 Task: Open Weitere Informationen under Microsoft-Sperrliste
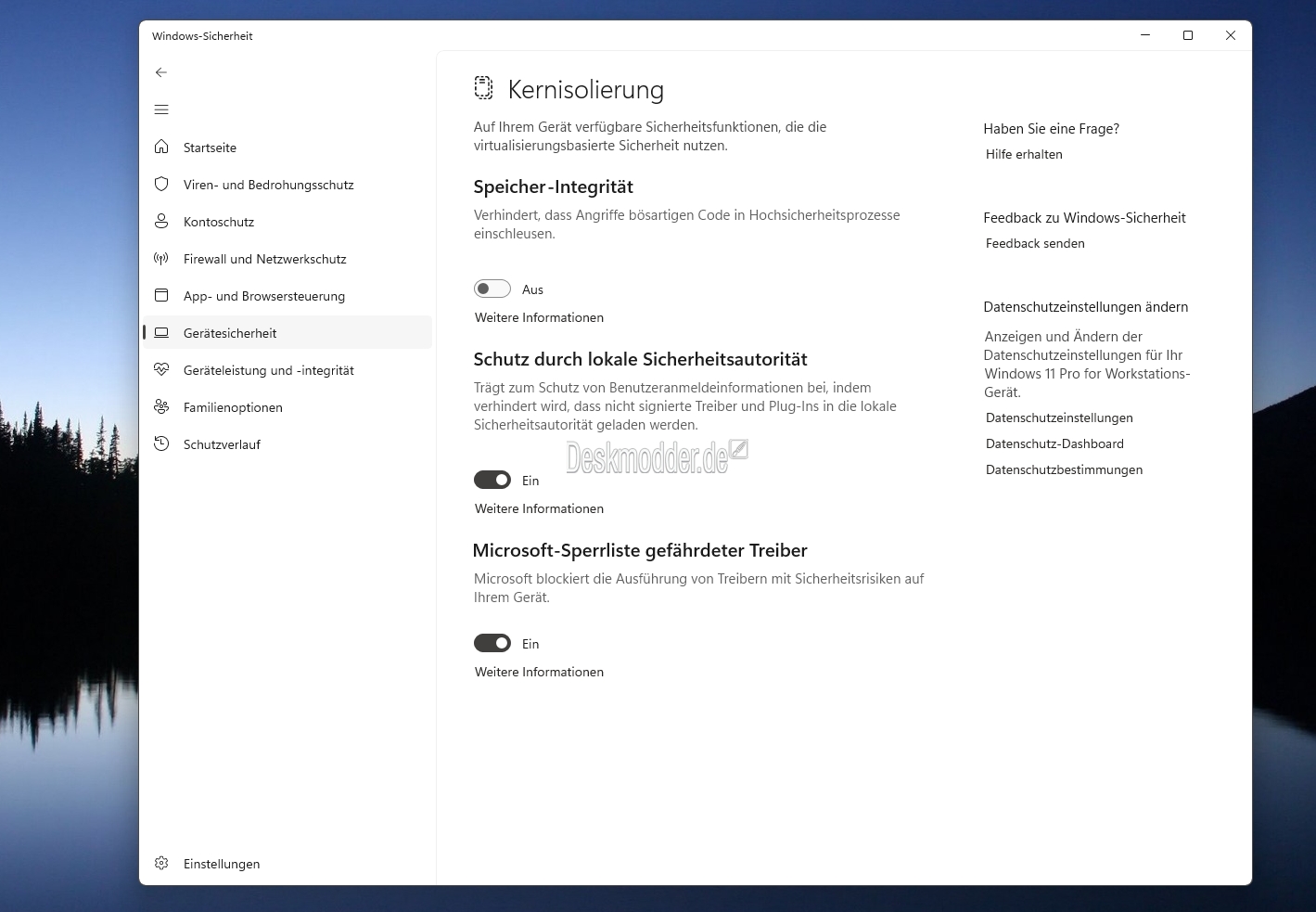[x=539, y=672]
